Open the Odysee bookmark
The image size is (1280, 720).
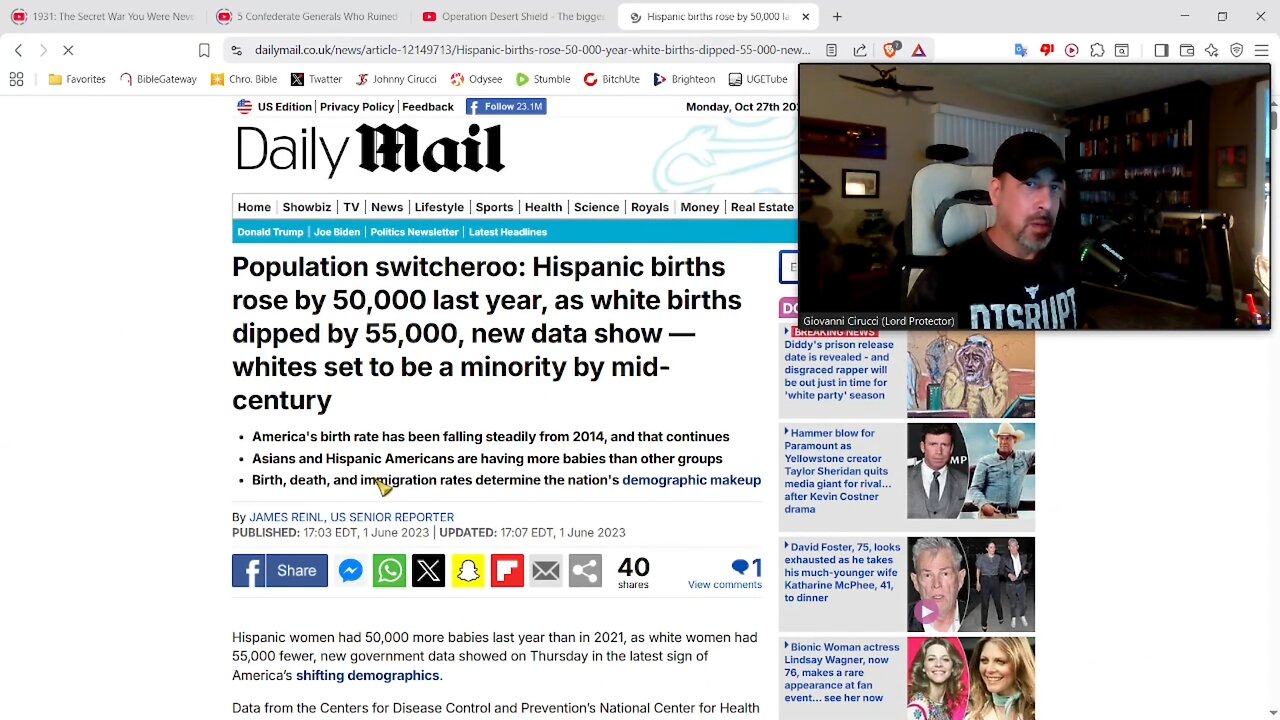coord(476,79)
